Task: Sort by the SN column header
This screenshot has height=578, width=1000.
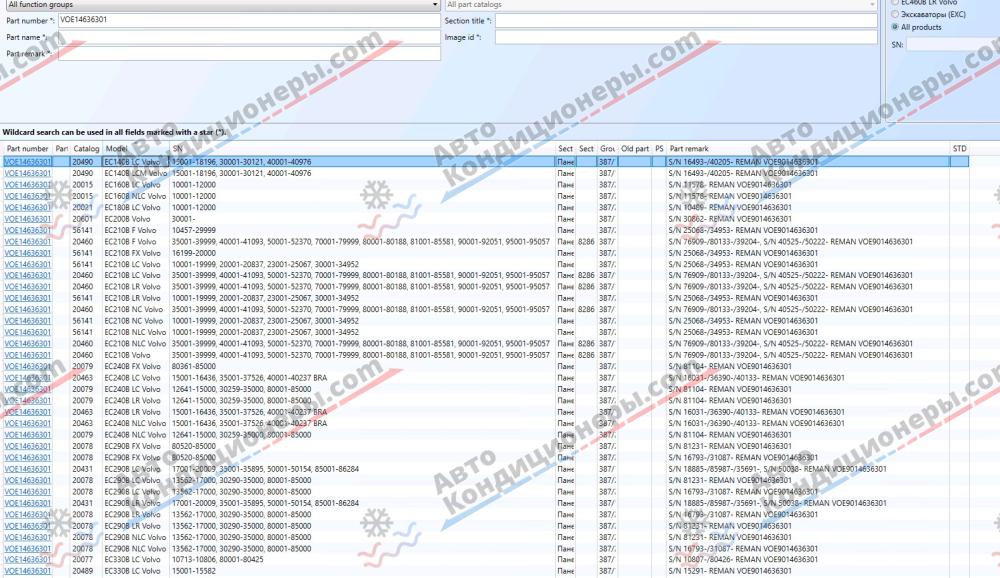Action: [x=362, y=149]
